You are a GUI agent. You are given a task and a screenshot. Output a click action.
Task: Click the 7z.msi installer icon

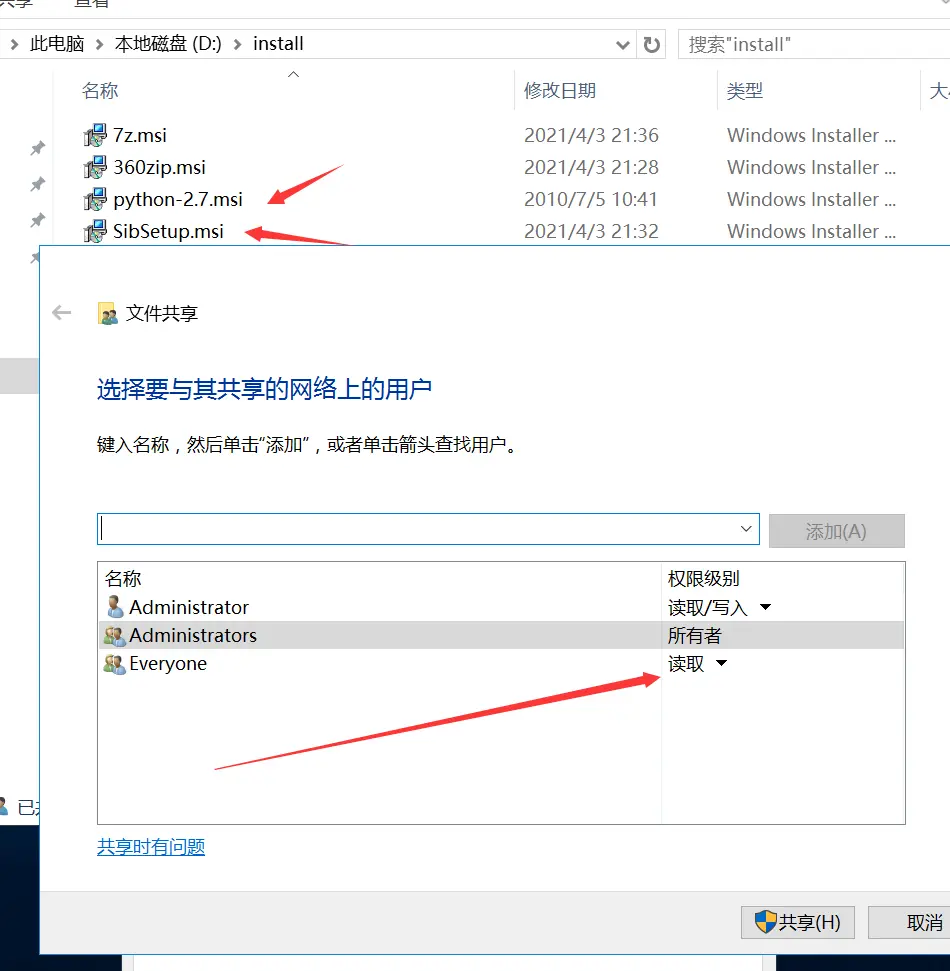[95, 135]
